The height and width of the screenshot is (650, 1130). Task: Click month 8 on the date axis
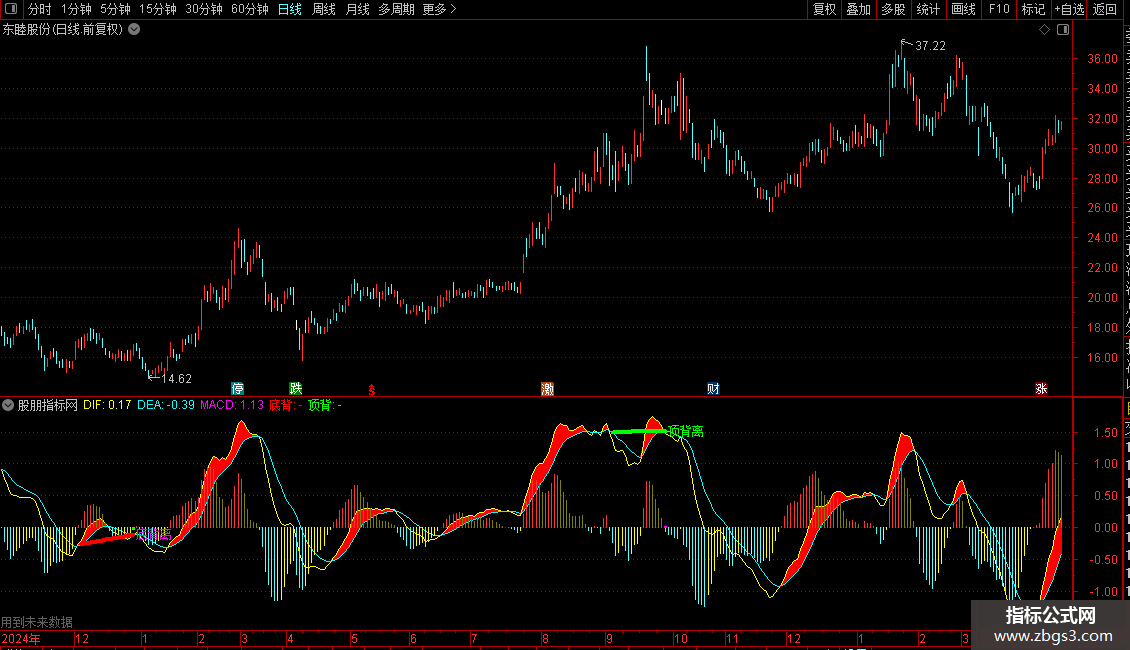pos(546,638)
